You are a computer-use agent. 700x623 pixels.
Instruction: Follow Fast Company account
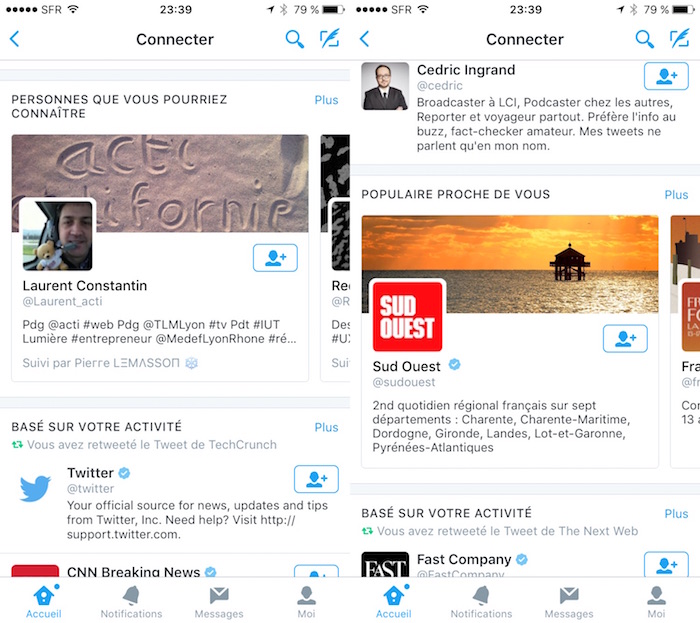[x=666, y=565]
